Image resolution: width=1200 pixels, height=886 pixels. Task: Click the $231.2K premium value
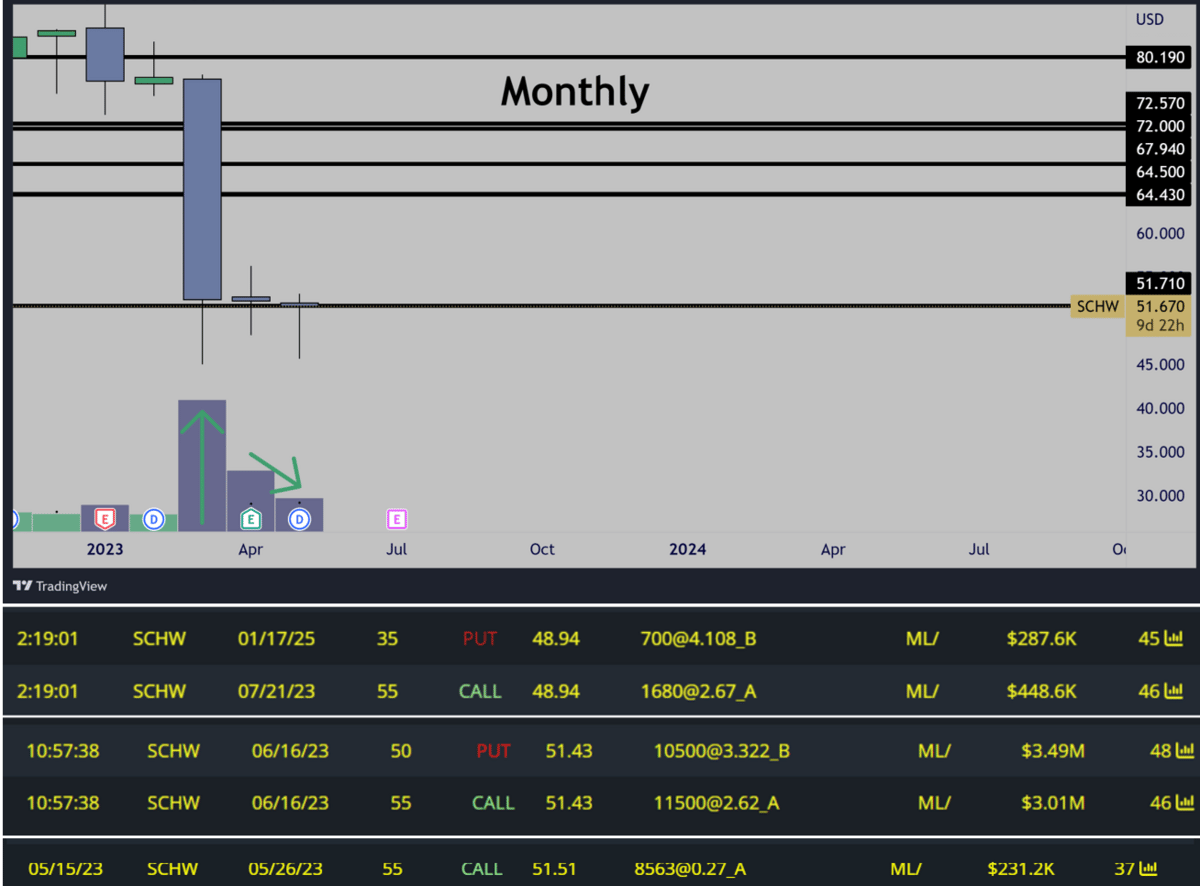pos(1022,869)
